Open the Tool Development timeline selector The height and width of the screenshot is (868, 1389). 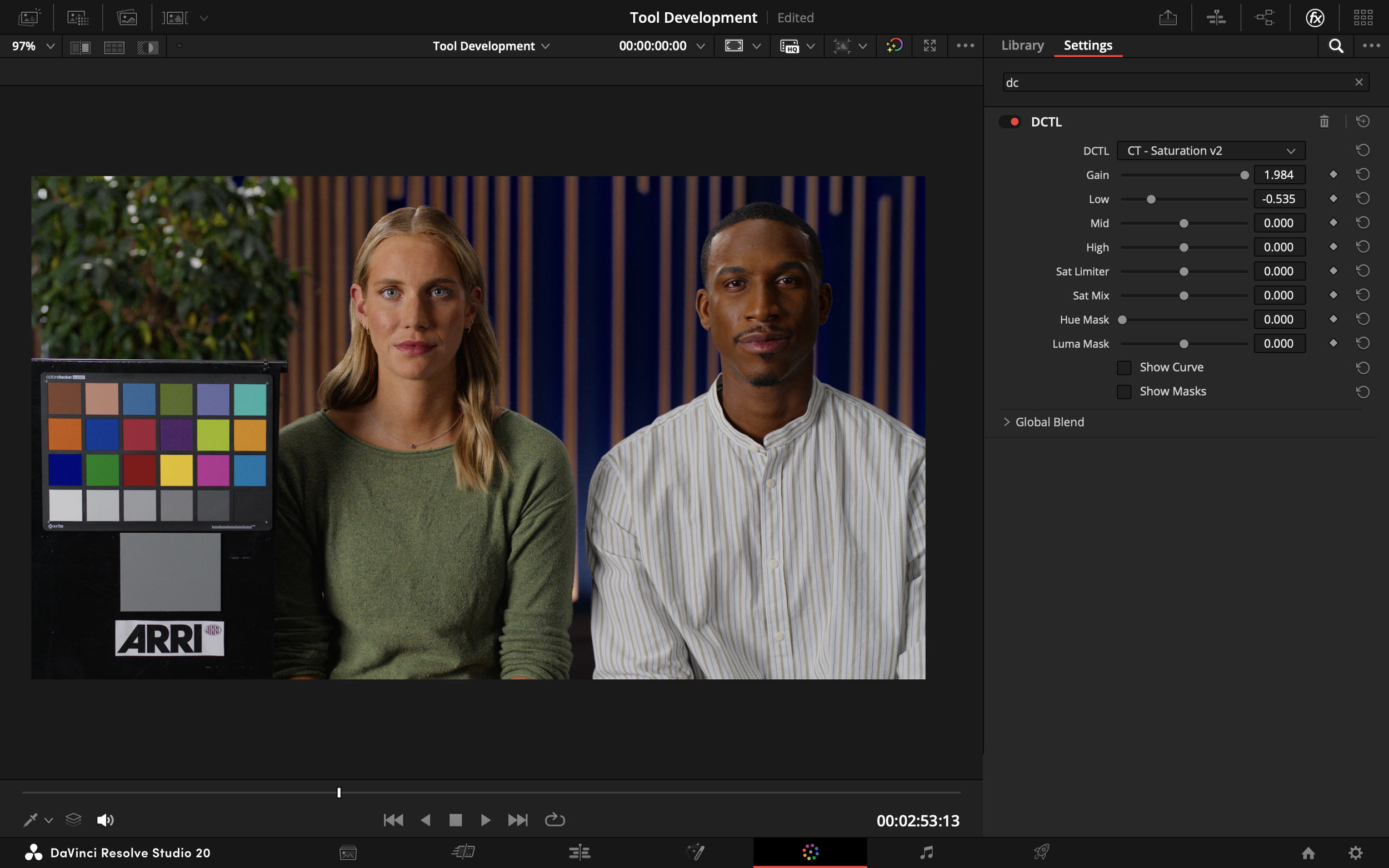pos(491,46)
